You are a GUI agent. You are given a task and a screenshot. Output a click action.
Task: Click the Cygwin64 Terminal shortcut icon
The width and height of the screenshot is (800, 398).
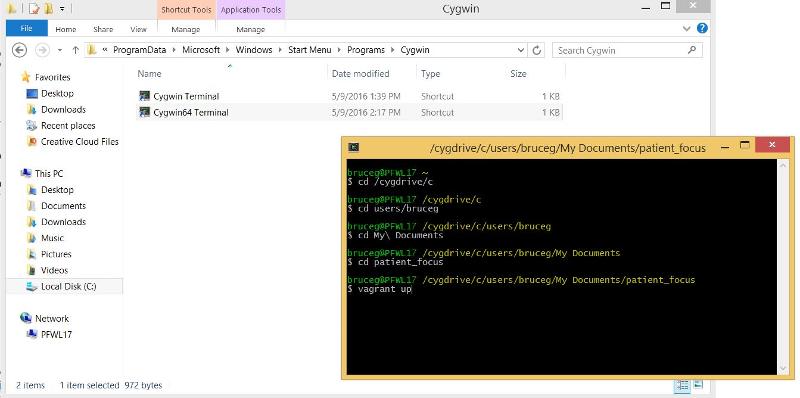144,112
